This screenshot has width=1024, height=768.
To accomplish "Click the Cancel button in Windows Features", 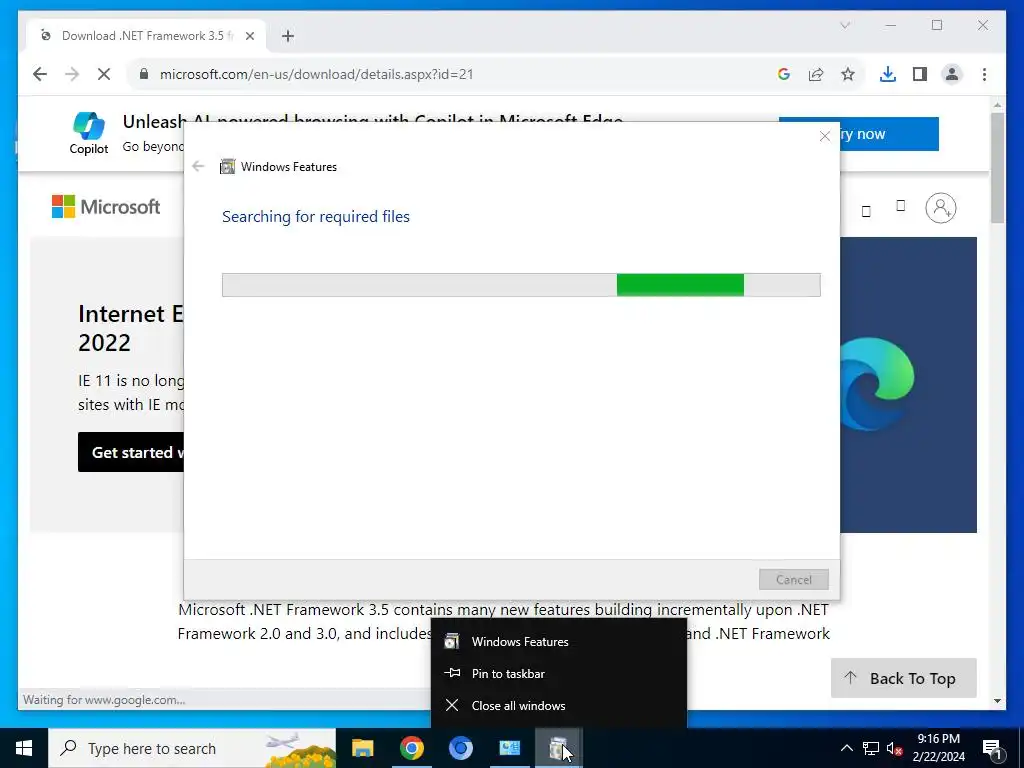I will [x=793, y=579].
